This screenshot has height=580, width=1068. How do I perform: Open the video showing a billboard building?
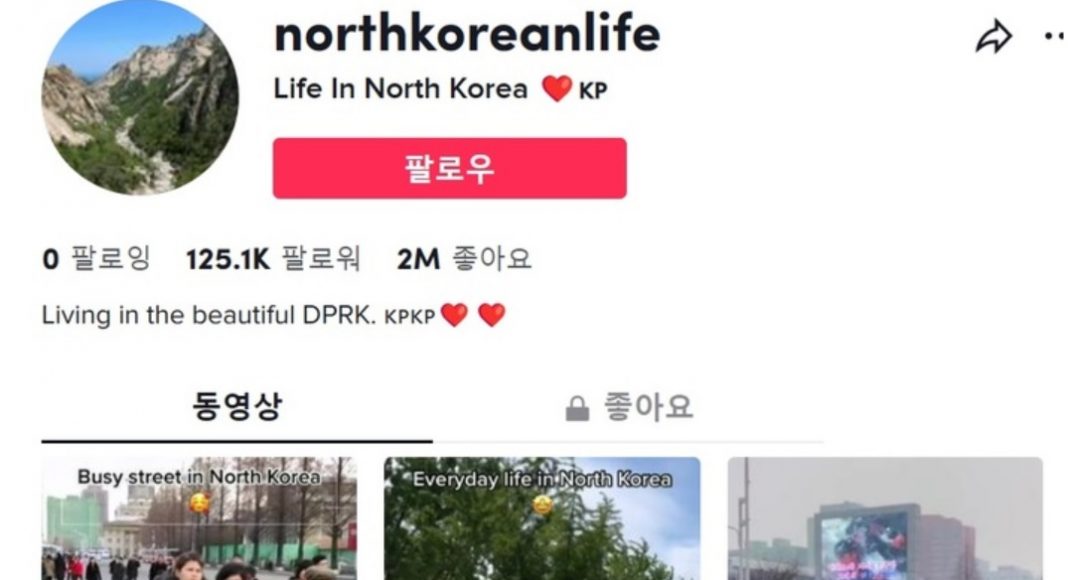click(885, 519)
